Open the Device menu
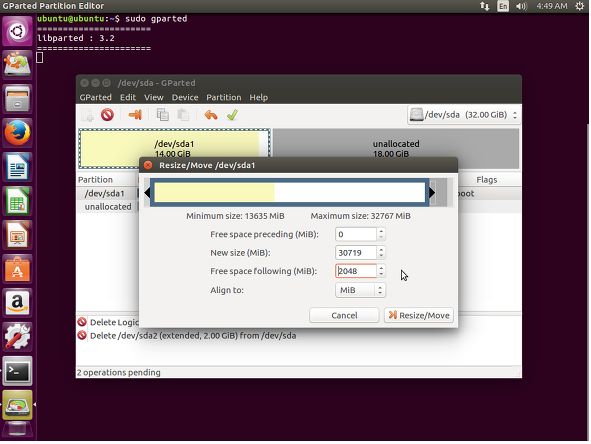591x444 pixels. pyautogui.click(x=185, y=97)
